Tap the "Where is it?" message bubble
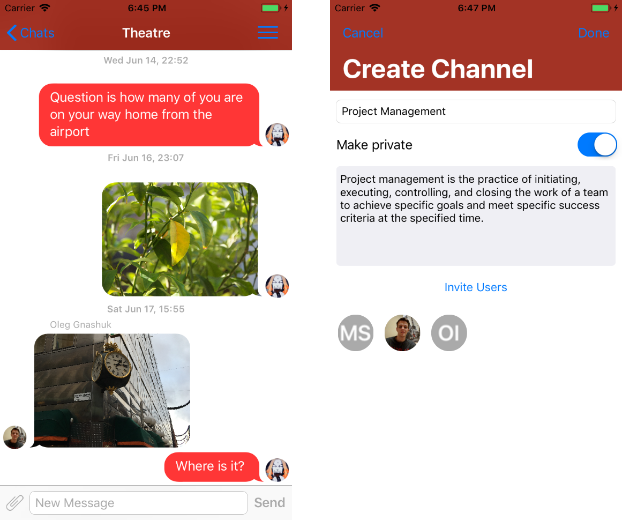 pos(210,466)
